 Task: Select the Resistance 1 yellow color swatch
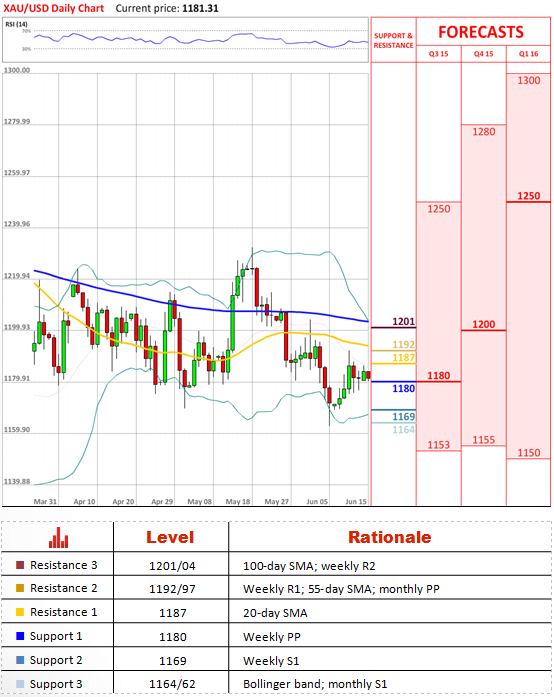pos(20,612)
